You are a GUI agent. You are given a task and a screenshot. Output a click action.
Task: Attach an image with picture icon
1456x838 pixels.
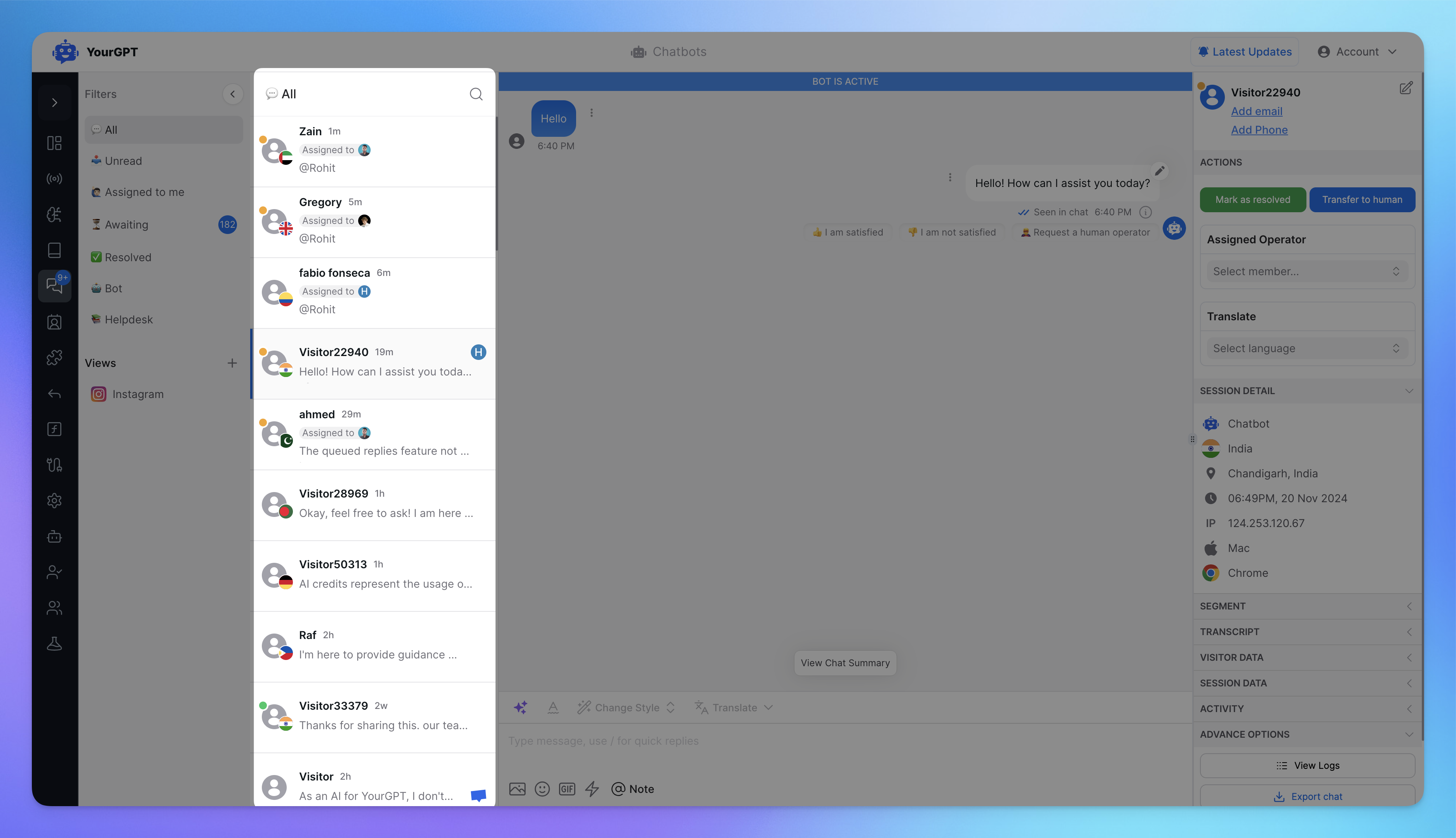[x=517, y=789]
